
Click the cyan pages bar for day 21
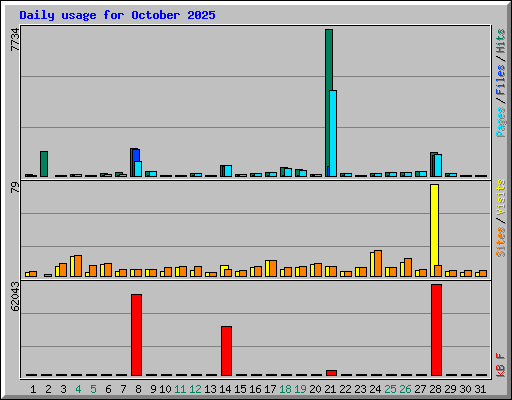333,133
